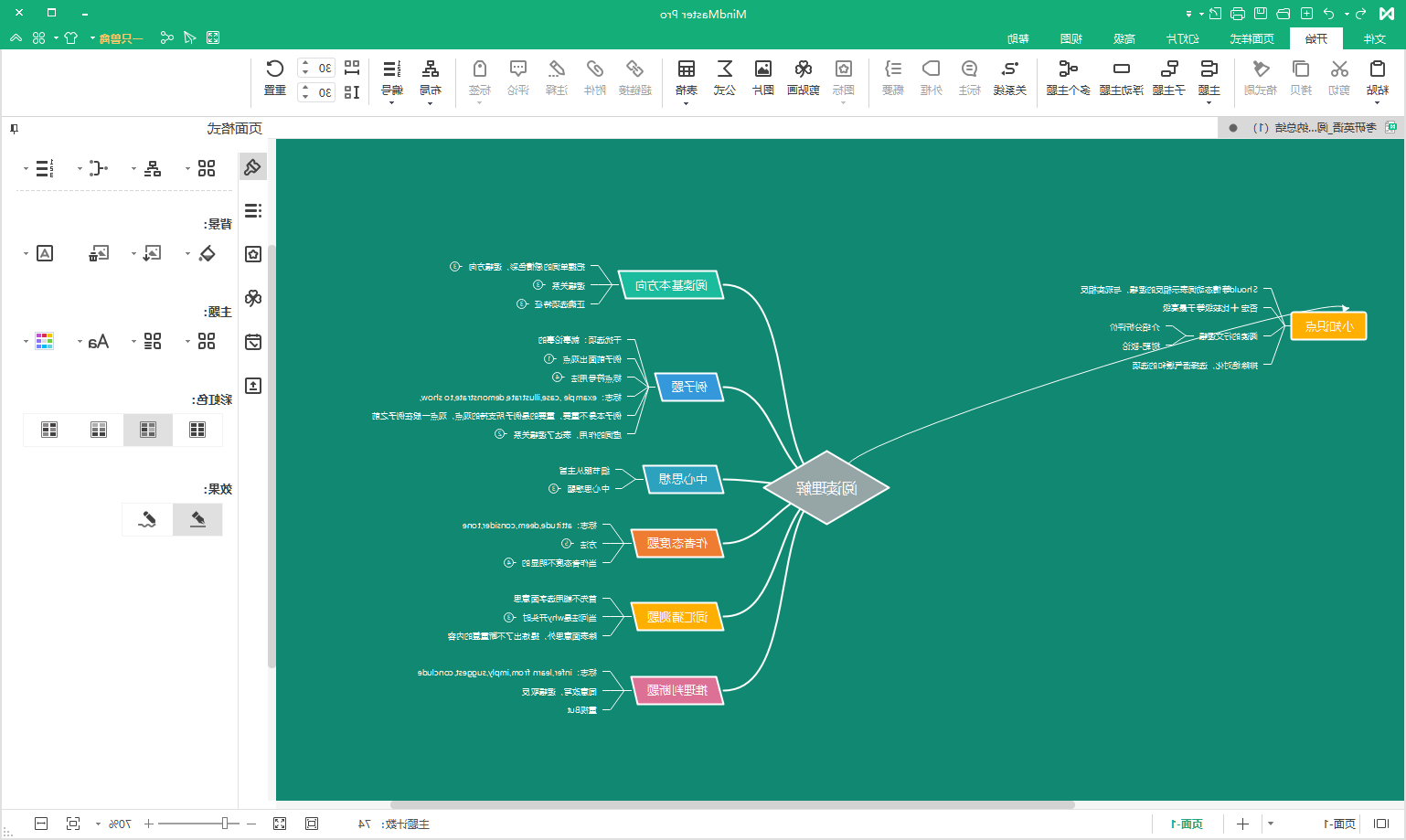
Task: Open the 主题 topic ribbon dropdown
Action: (1209, 102)
